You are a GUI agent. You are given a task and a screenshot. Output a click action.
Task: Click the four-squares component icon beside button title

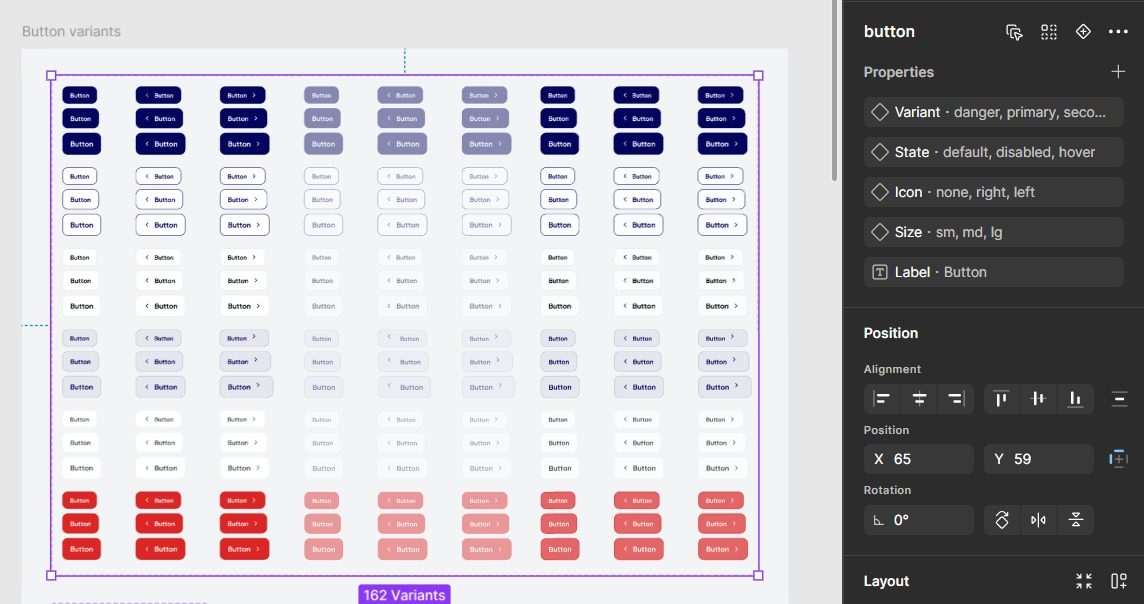pyautogui.click(x=1048, y=32)
